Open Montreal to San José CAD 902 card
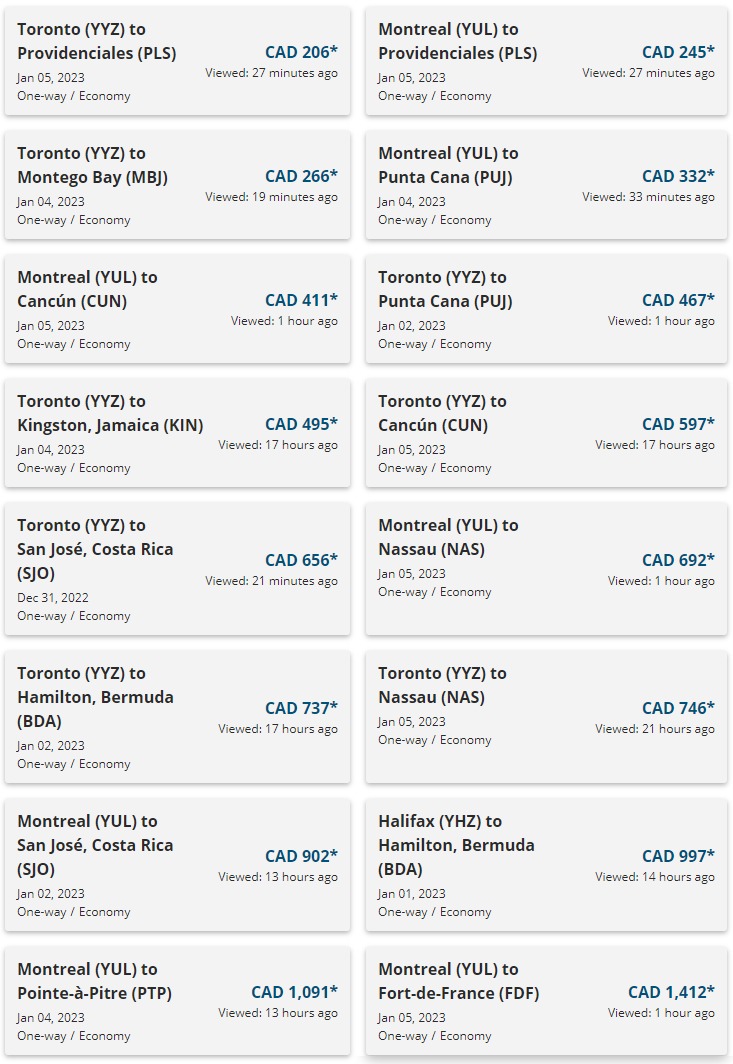This screenshot has width=733, height=1064. click(x=177, y=865)
